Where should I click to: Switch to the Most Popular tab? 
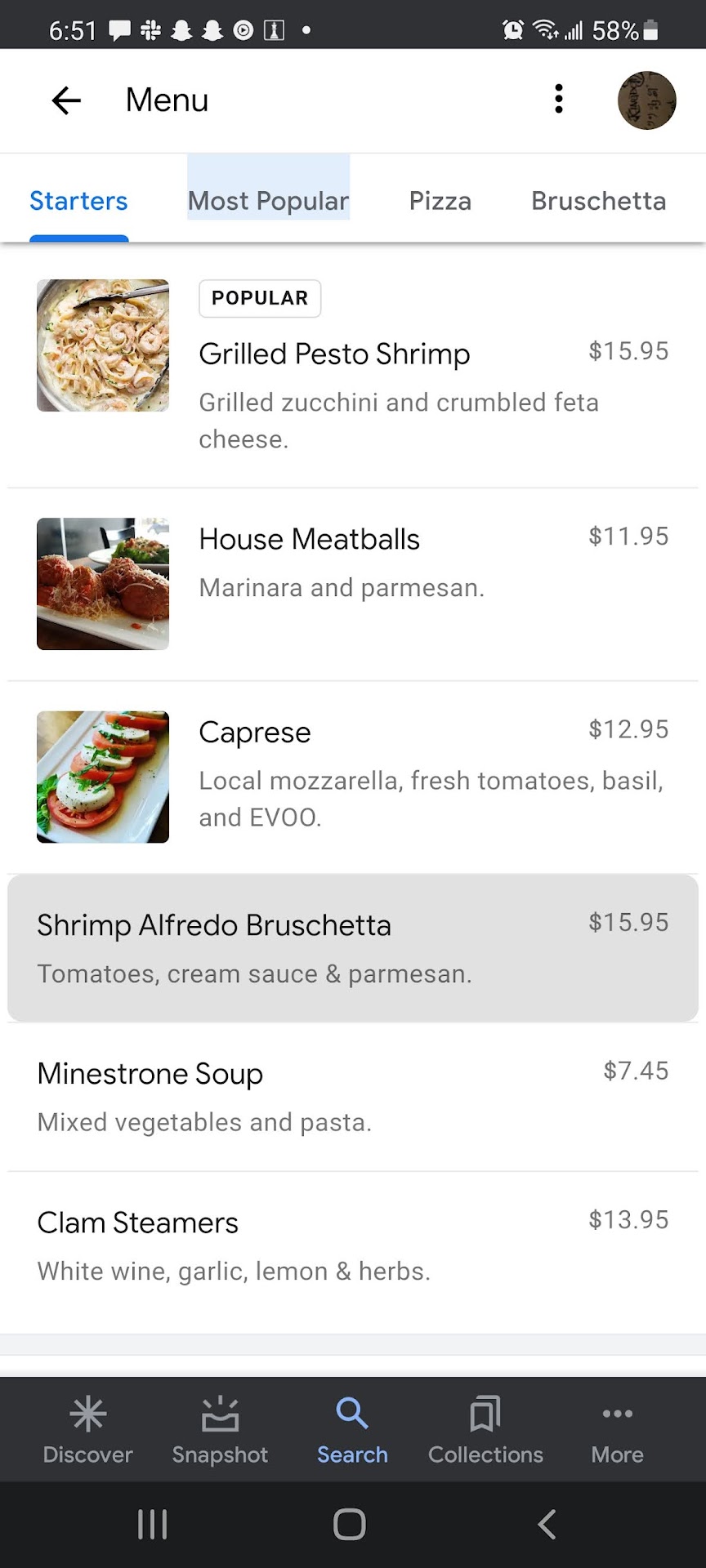pos(268,201)
